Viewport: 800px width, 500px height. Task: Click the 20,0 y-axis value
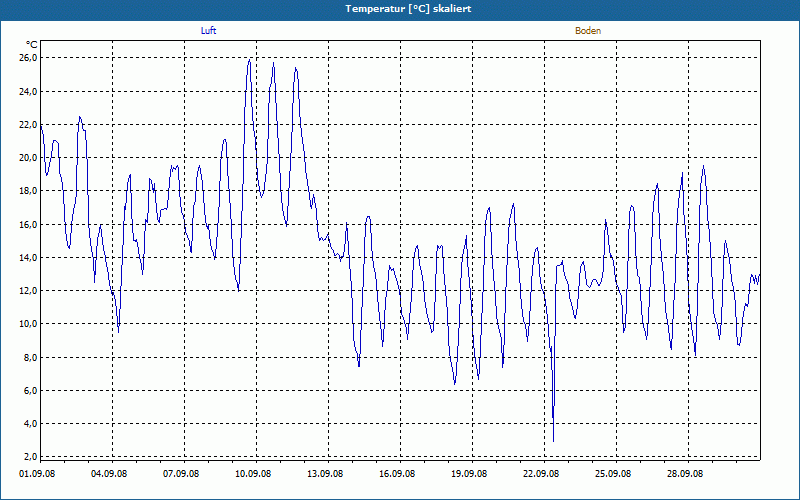tap(29, 158)
